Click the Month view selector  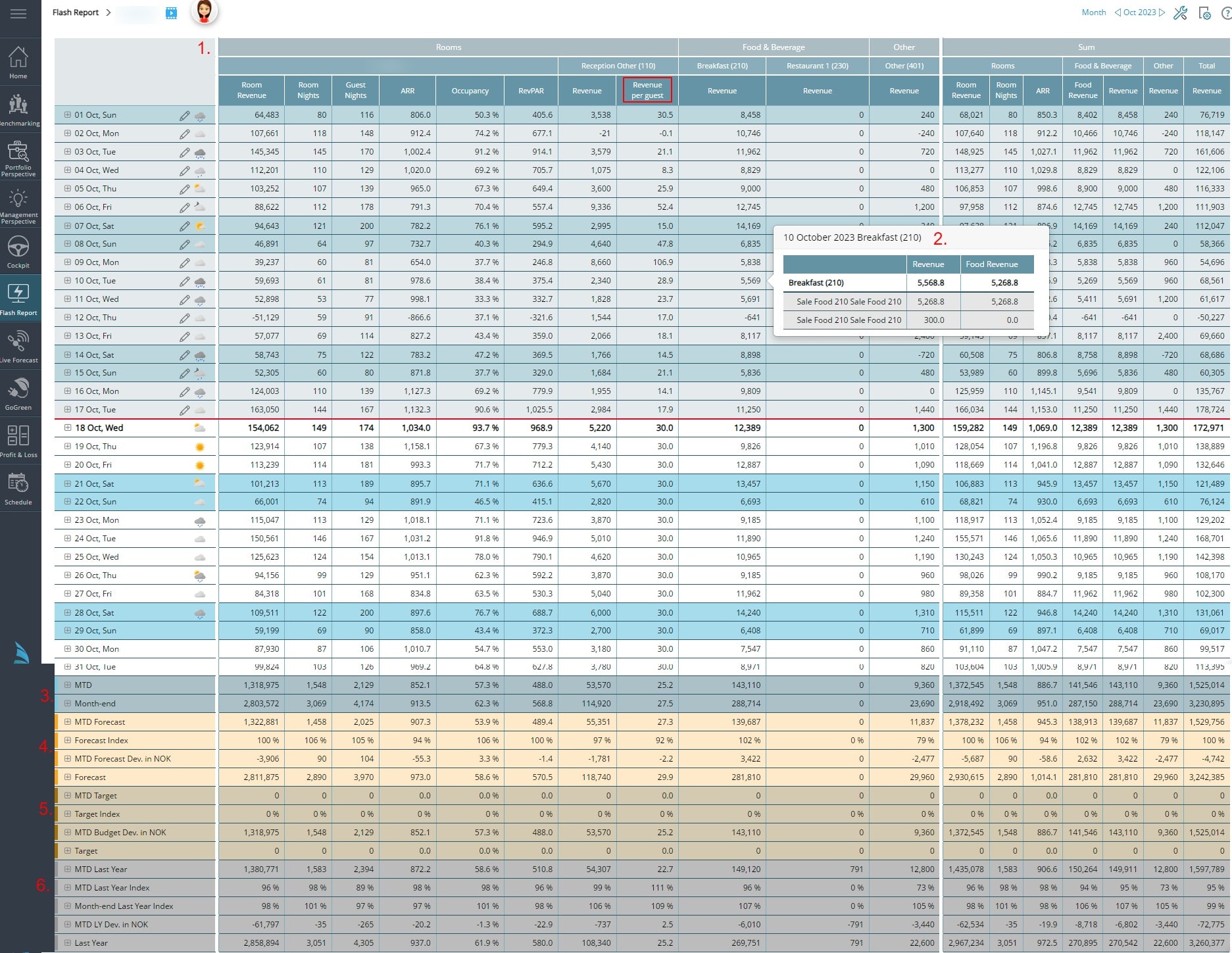point(1093,12)
